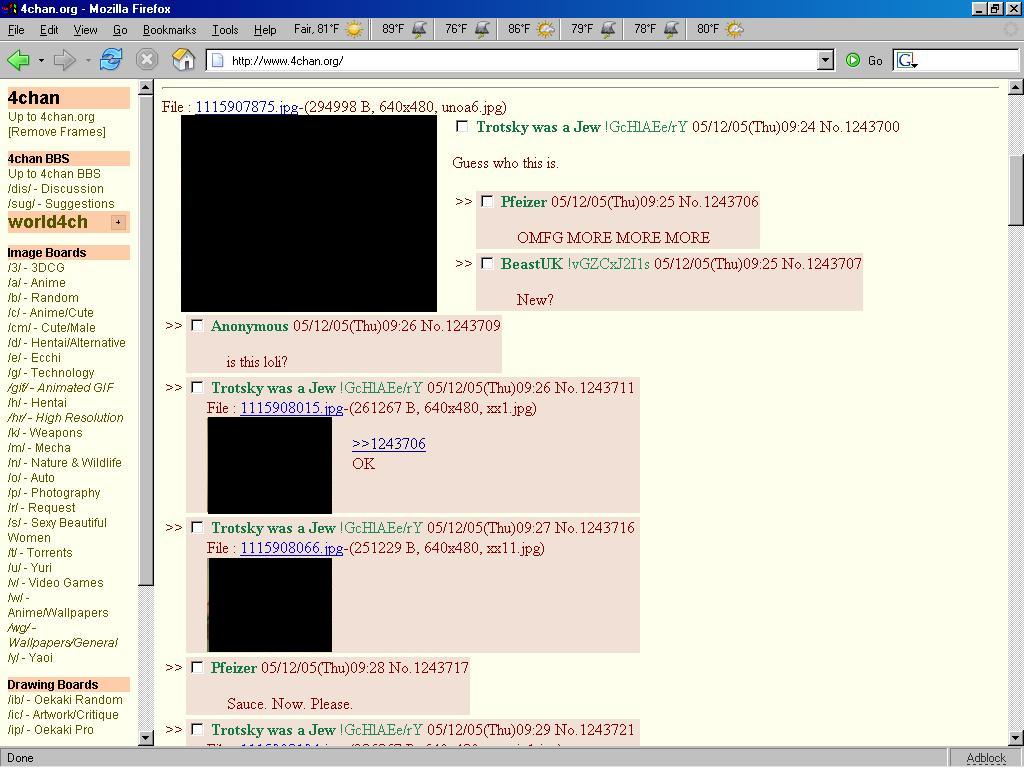Click the Back navigation arrow

18,60
